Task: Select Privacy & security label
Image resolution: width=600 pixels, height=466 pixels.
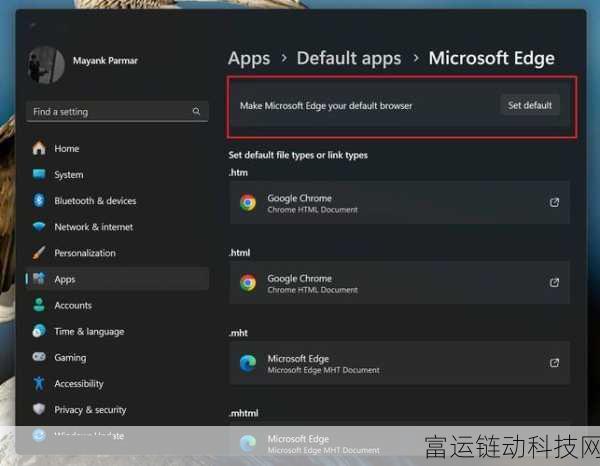Action: pyautogui.click(x=90, y=410)
